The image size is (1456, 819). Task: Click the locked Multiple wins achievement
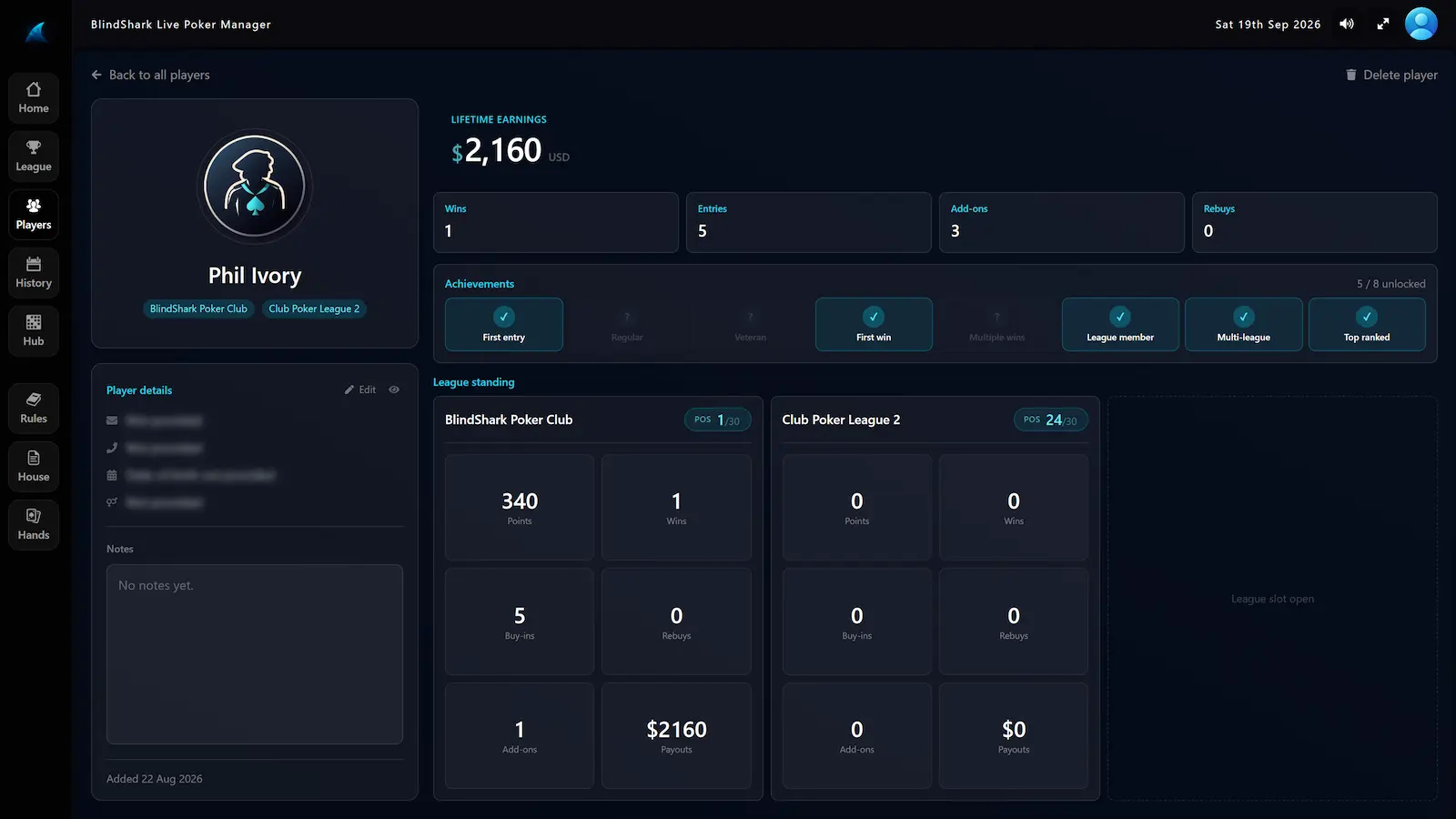coord(997,324)
